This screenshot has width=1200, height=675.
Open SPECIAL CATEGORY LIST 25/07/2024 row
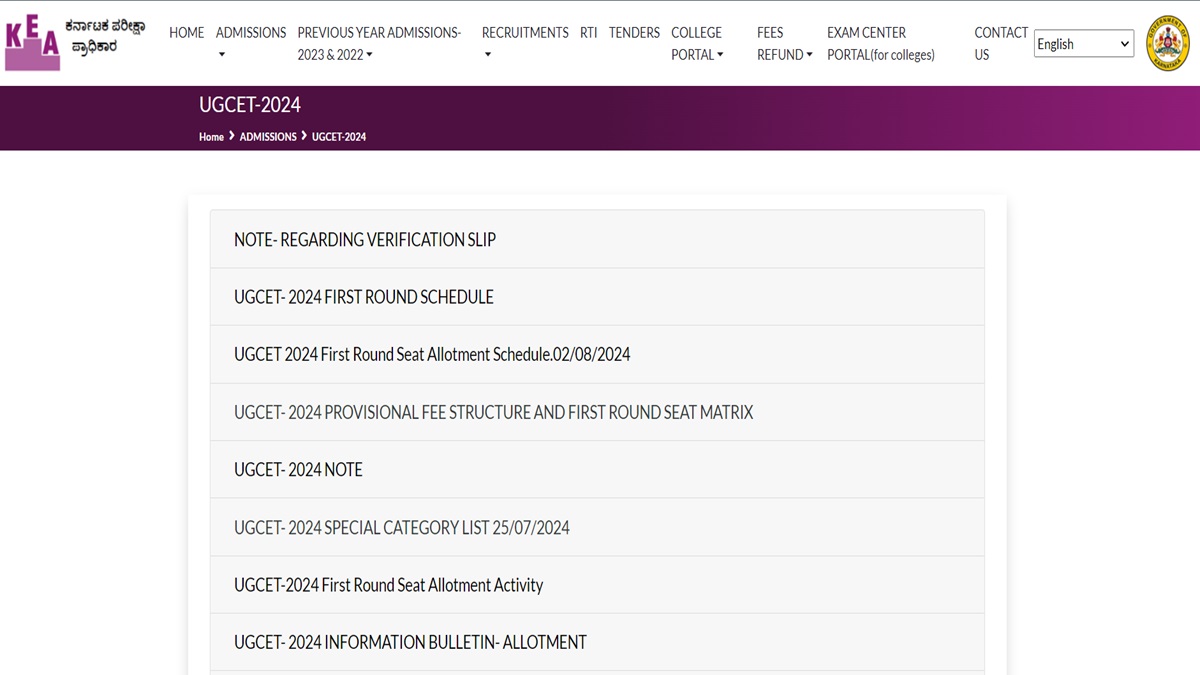[597, 527]
